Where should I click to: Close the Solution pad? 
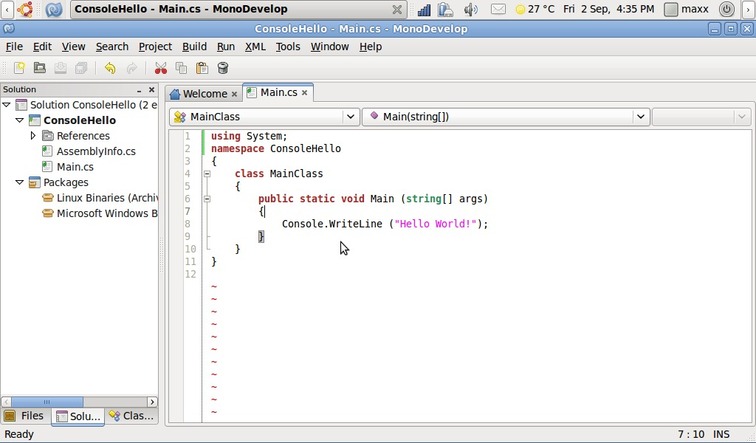[x=151, y=90]
